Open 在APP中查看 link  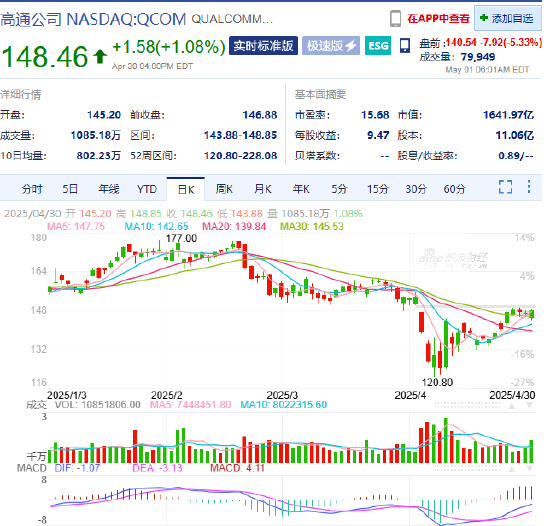(x=438, y=19)
